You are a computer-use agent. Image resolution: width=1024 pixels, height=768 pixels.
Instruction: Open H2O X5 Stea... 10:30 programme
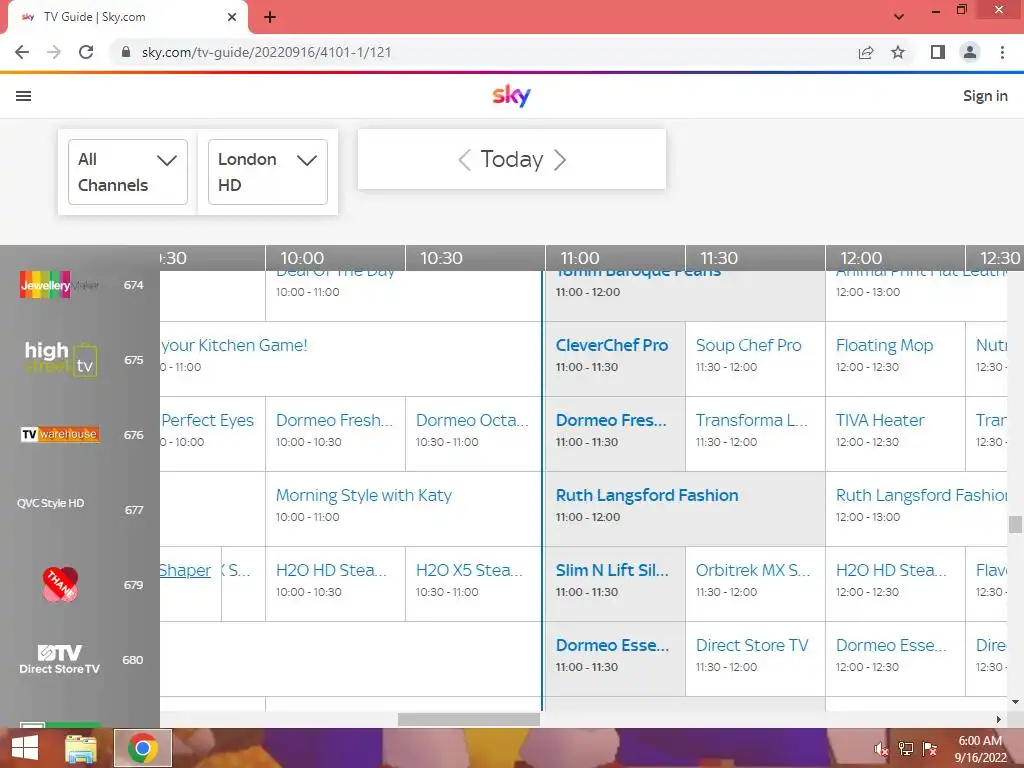tap(473, 584)
